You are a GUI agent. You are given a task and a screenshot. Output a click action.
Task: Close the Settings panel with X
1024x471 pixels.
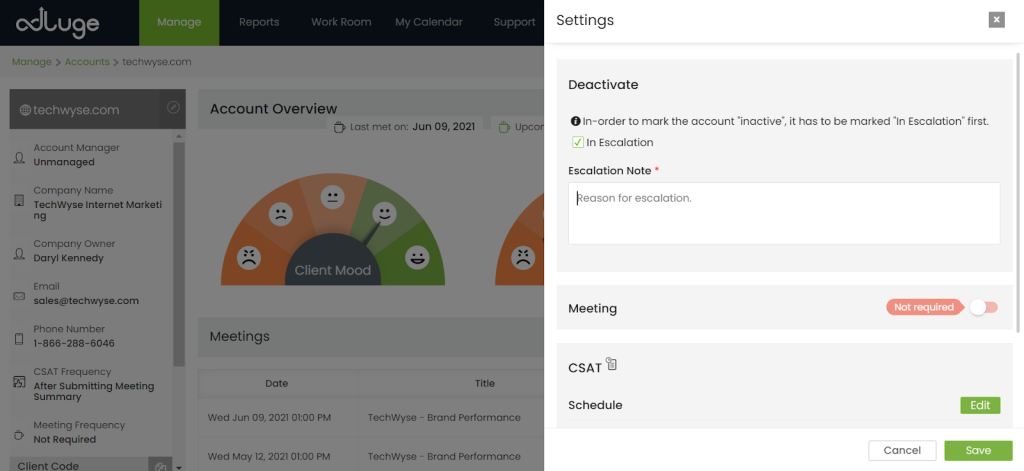996,20
